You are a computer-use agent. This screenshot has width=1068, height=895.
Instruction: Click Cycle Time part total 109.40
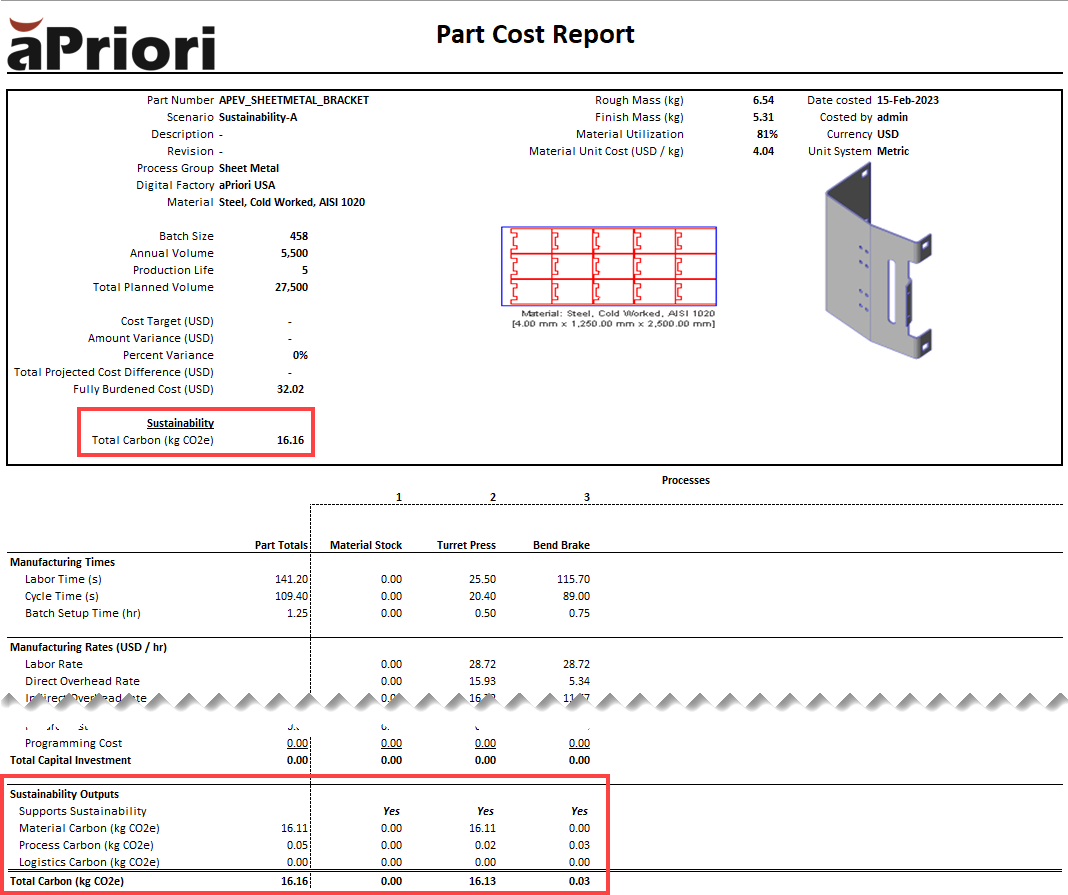click(292, 596)
